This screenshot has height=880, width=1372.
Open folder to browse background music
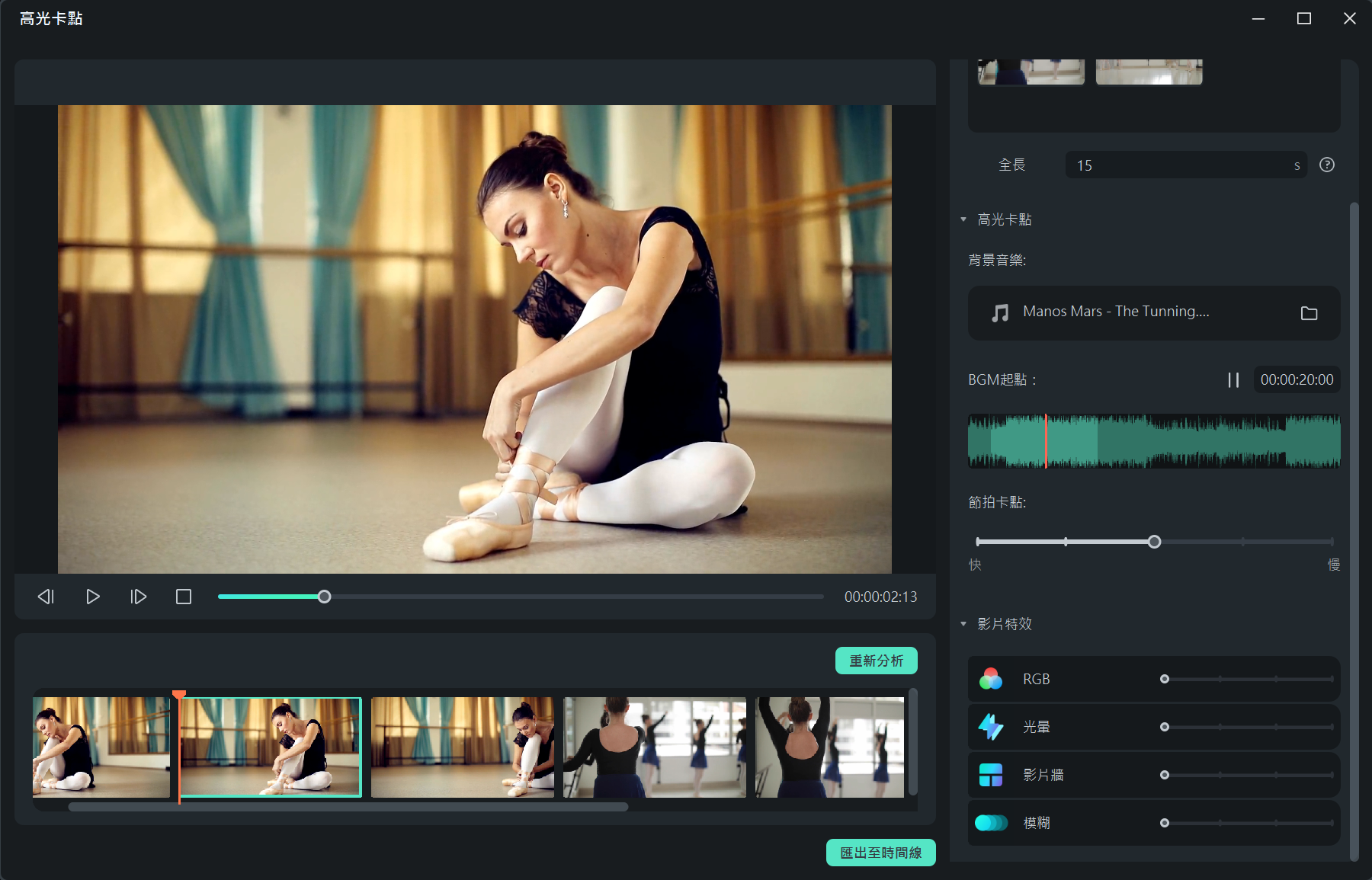tap(1309, 313)
